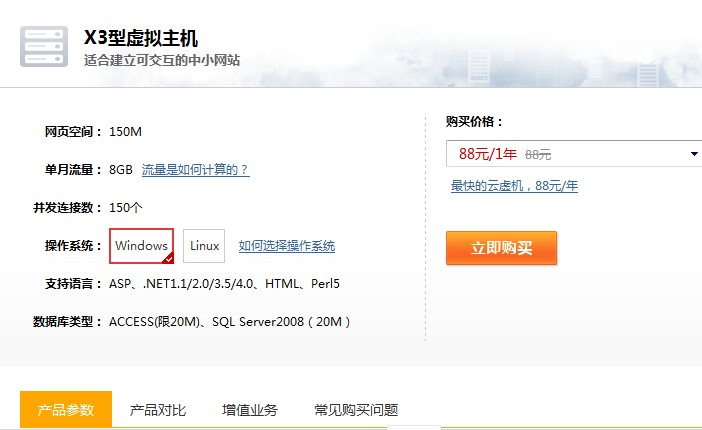Switch to the 产品对比 tab
Viewport: 702px width, 430px height.
158,410
